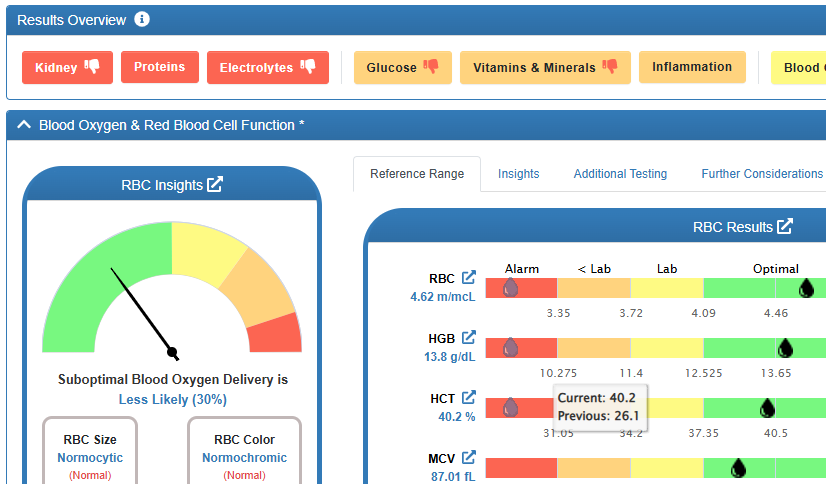Click the Normochromic RBC Color link
The image size is (826, 484).
tap(244, 458)
